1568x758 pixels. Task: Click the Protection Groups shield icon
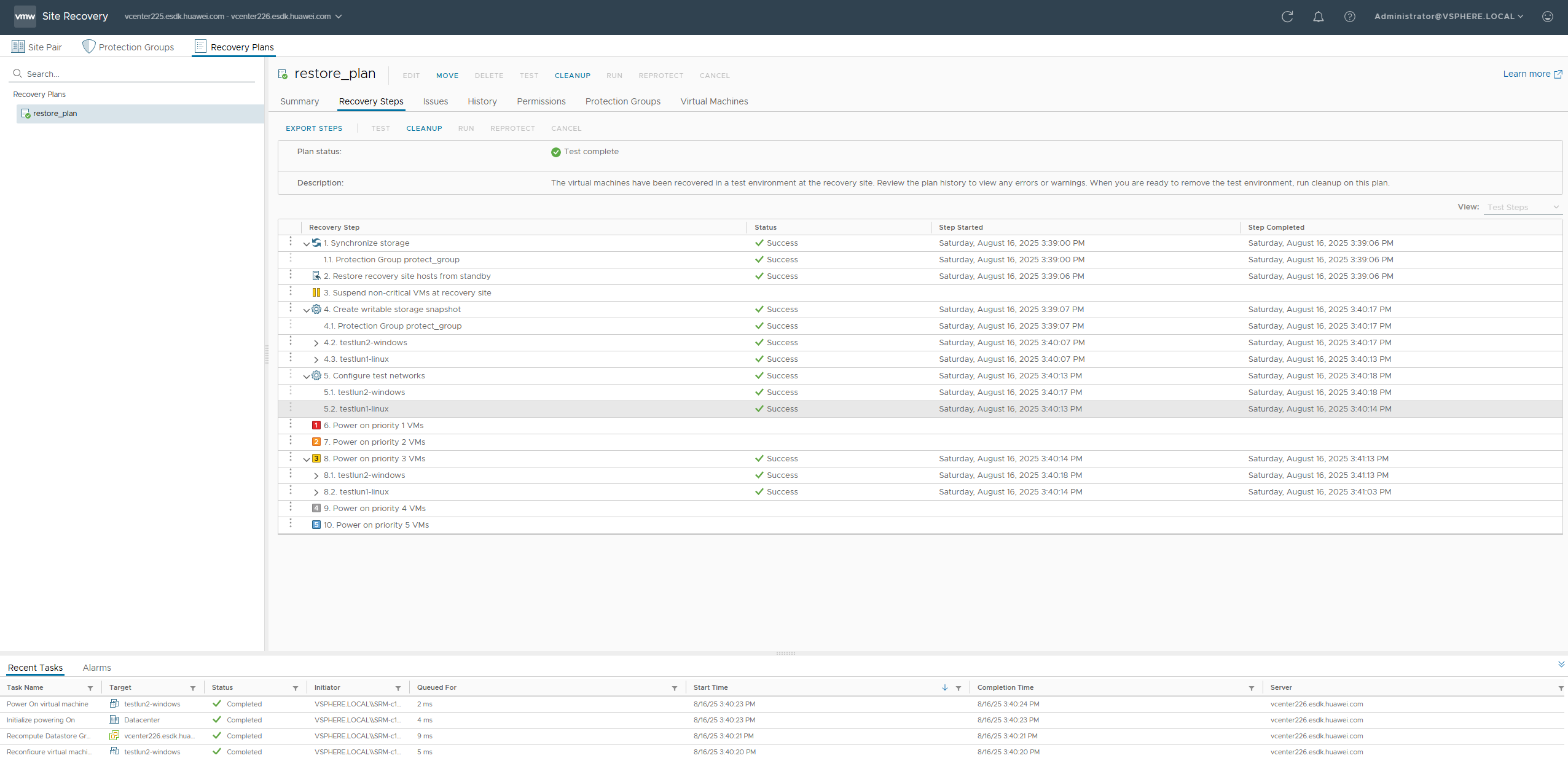coord(89,47)
